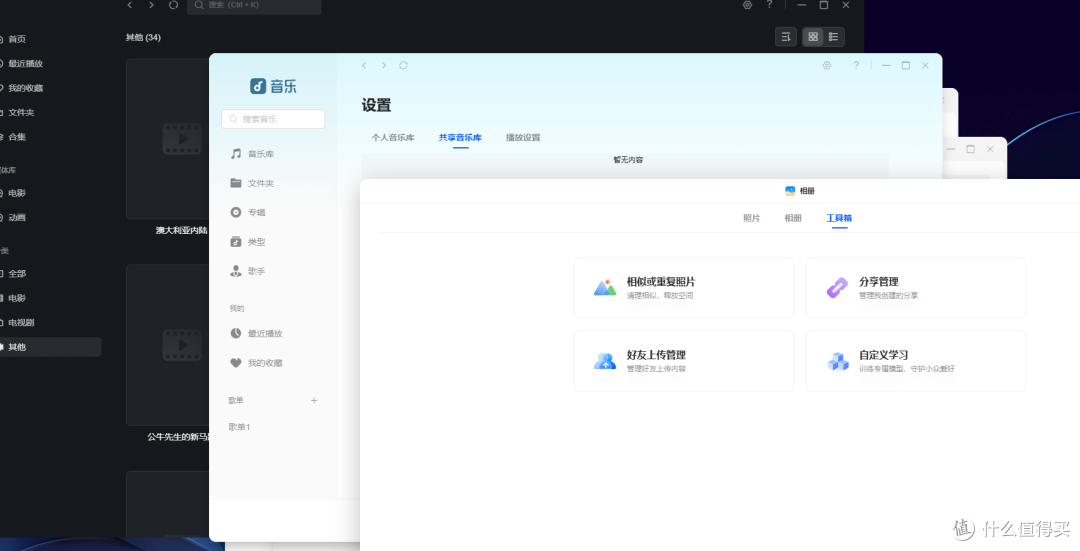Open 相似或重复照片 tool card
The width and height of the screenshot is (1080, 551).
684,288
